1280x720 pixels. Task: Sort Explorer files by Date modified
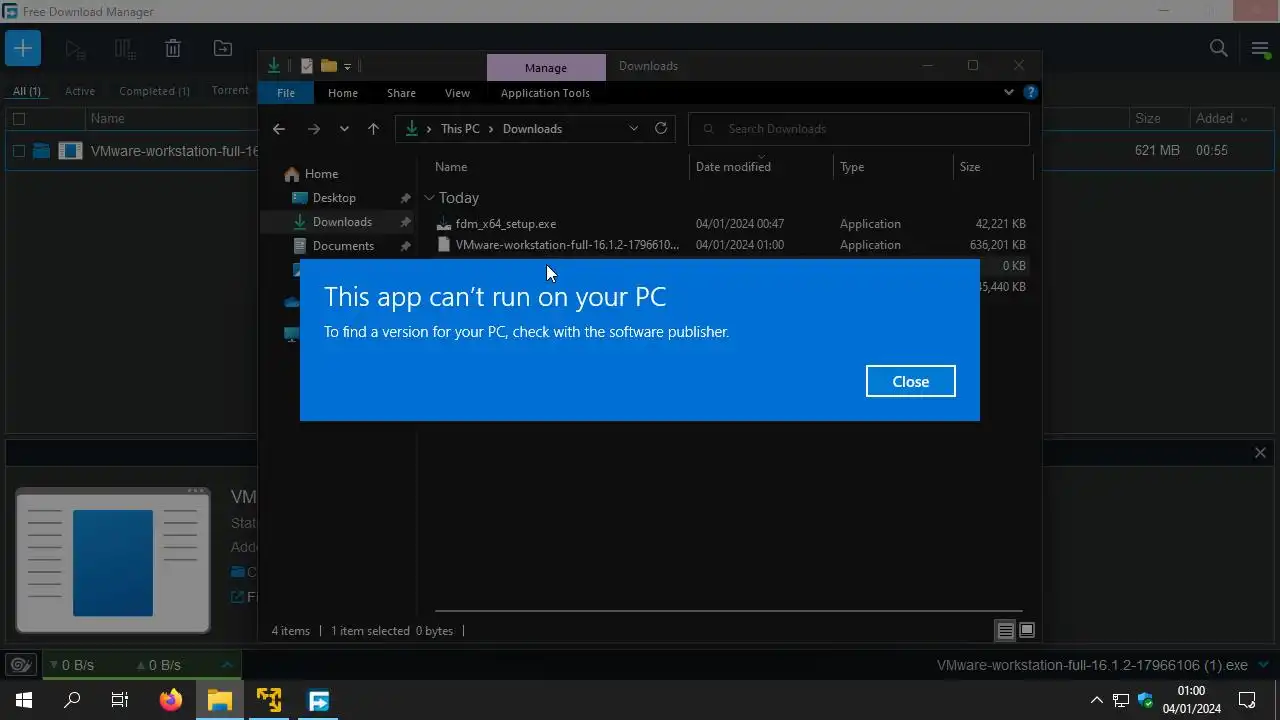(733, 167)
